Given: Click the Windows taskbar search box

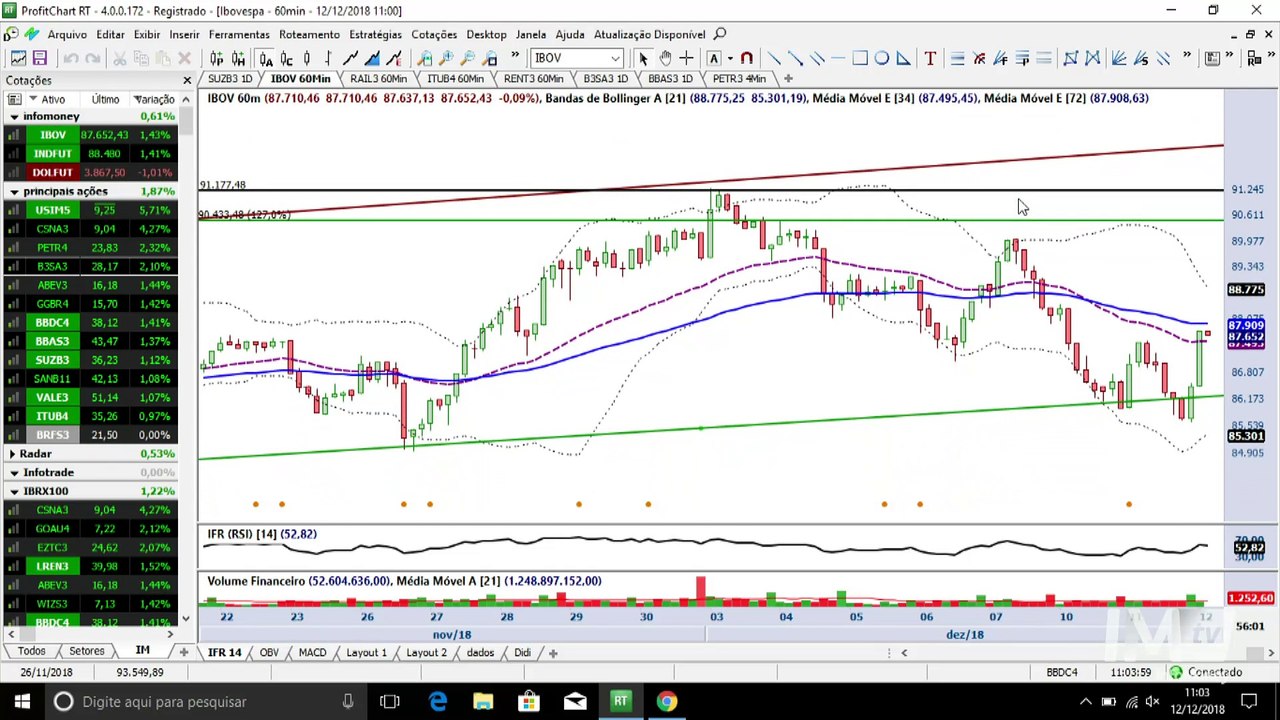Looking at the screenshot, I should tap(205, 701).
